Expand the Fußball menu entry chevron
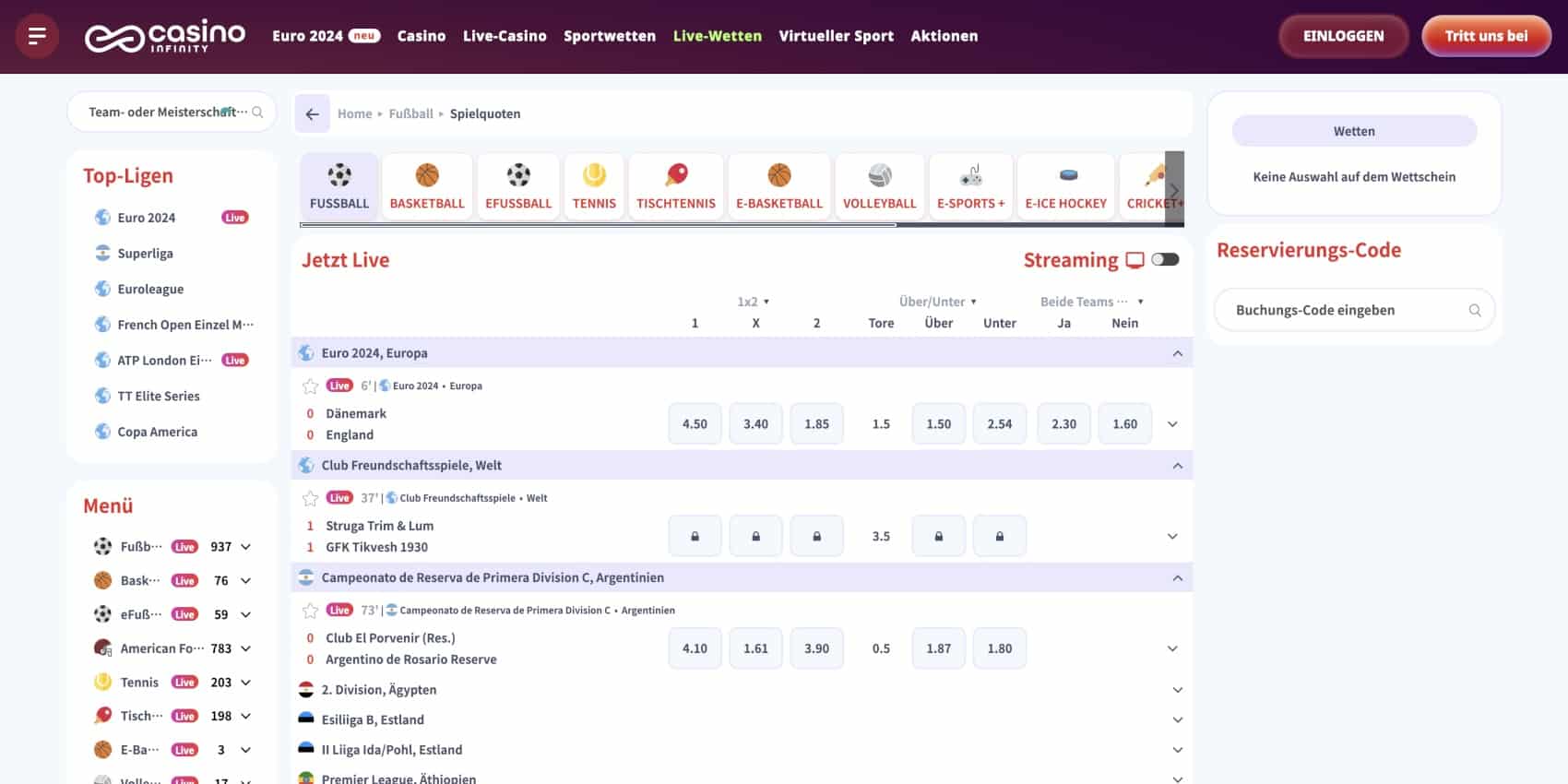This screenshot has height=784, width=1568. [246, 547]
